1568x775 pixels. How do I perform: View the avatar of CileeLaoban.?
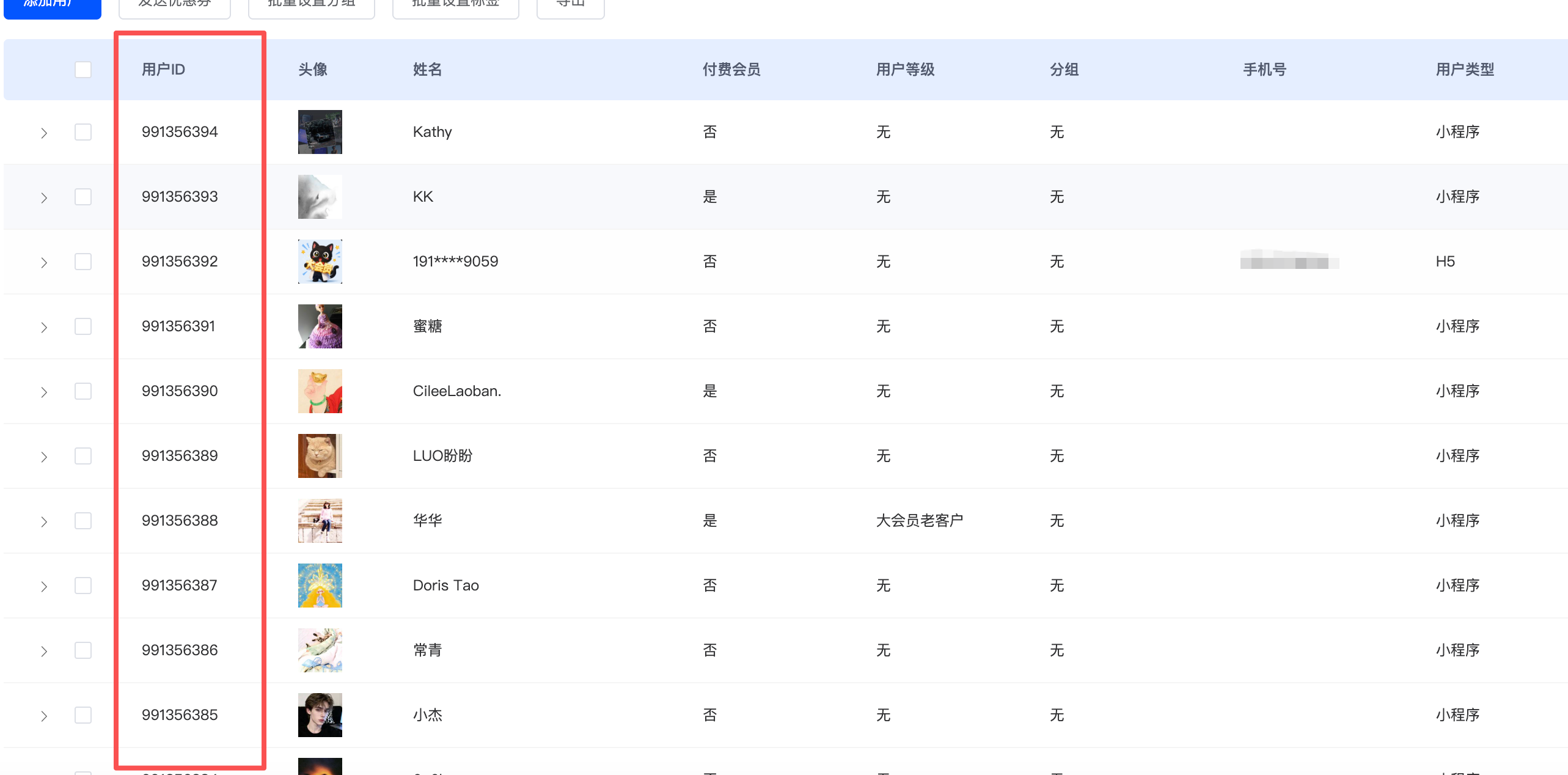click(x=320, y=391)
